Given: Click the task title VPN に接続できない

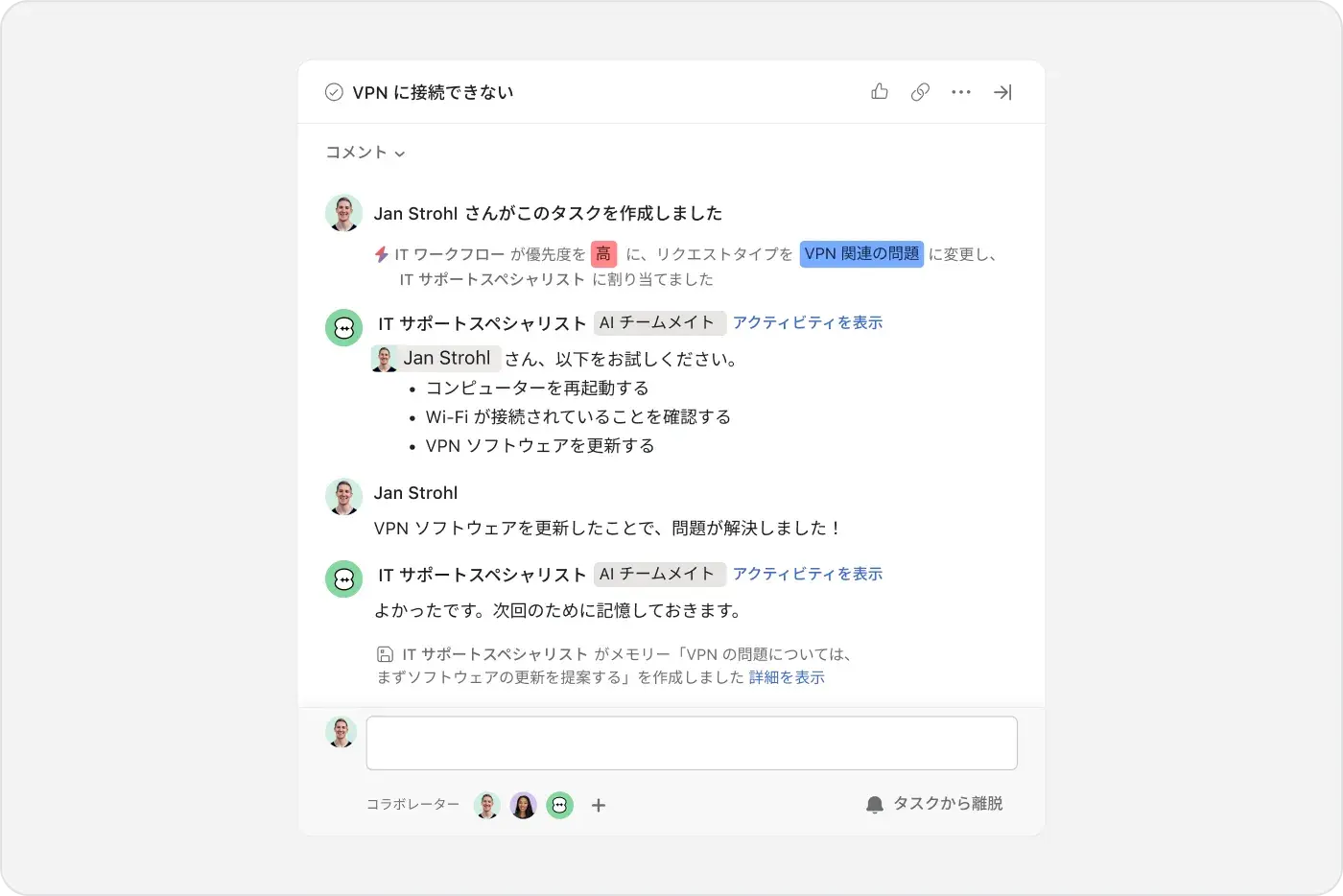Looking at the screenshot, I should click(433, 92).
